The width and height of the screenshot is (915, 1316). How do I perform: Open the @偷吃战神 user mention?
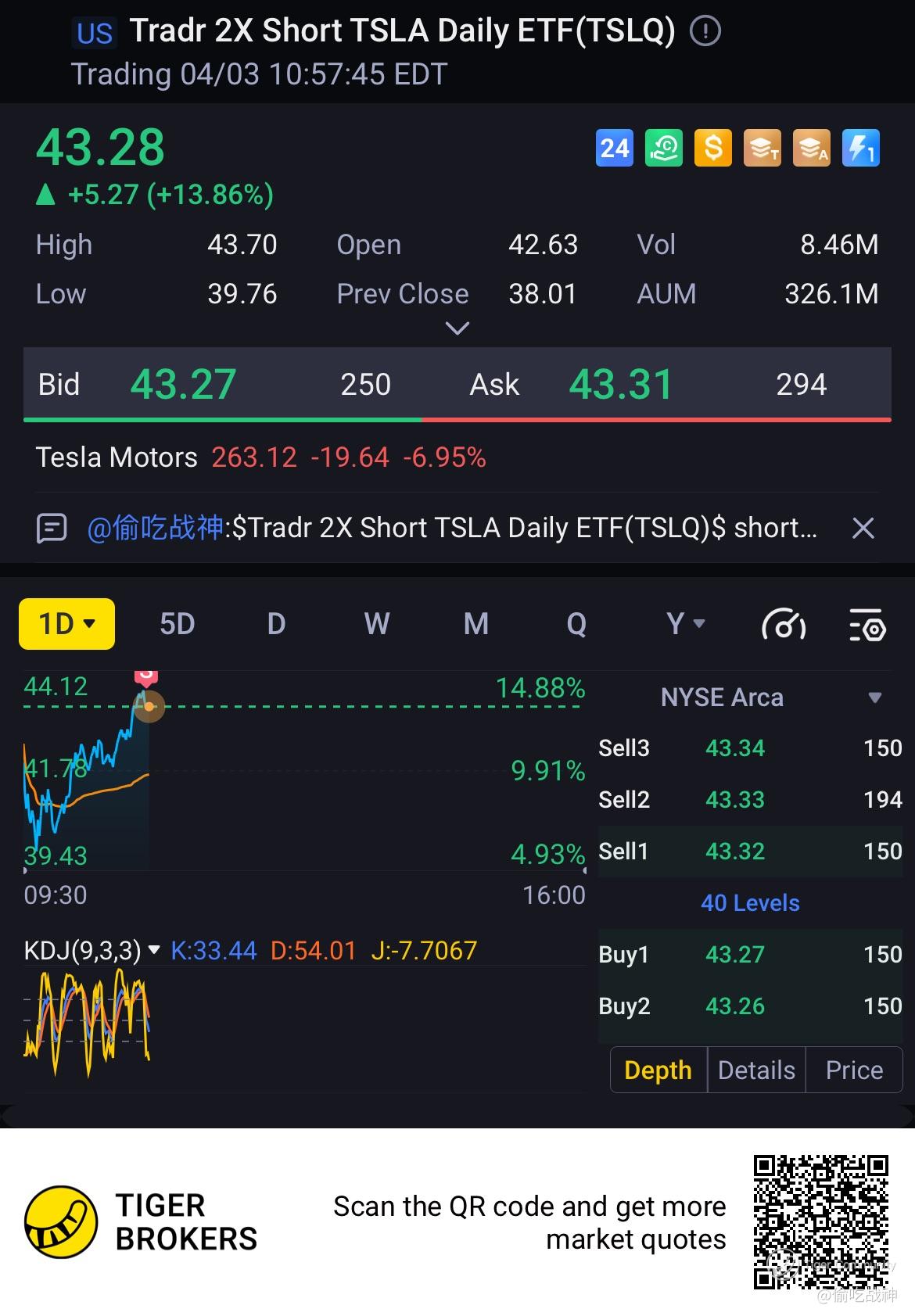coord(156,529)
